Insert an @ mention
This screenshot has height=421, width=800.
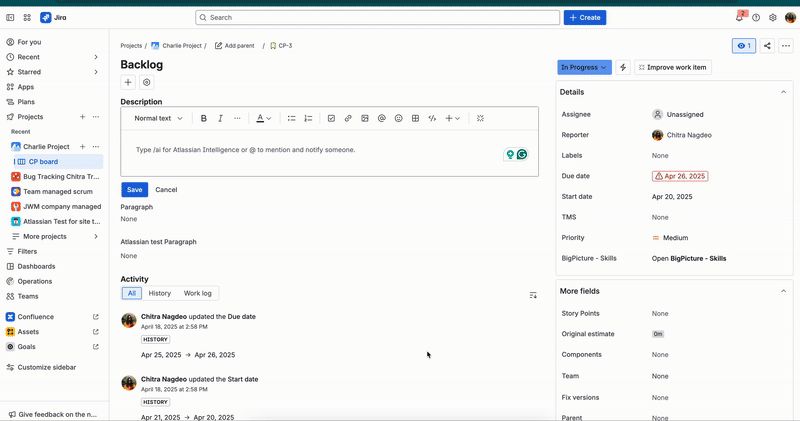click(x=382, y=118)
